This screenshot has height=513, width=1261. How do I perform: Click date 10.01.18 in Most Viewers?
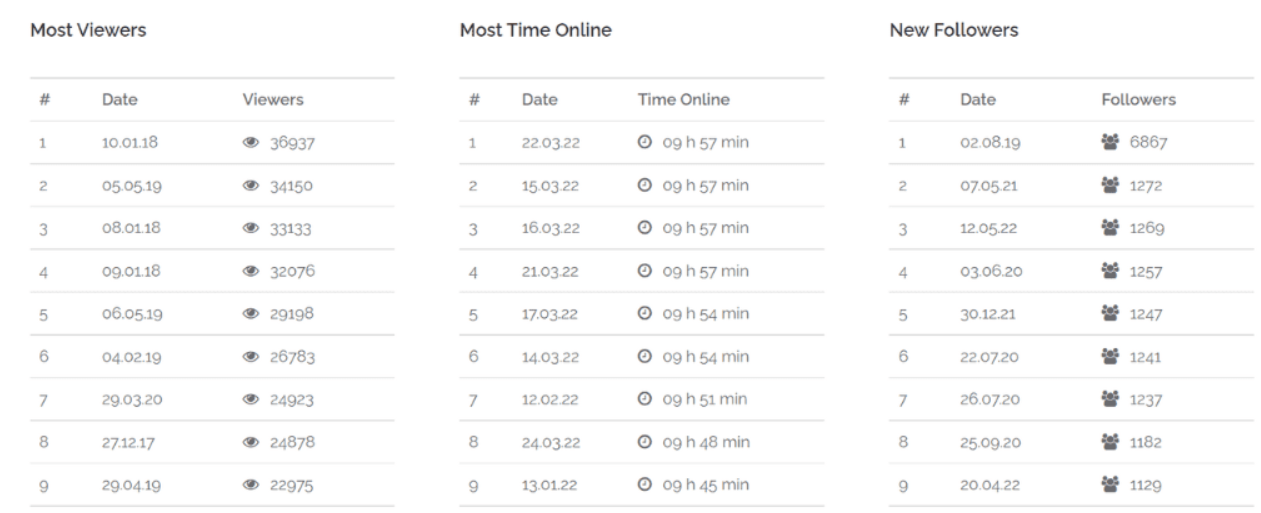click(x=130, y=143)
